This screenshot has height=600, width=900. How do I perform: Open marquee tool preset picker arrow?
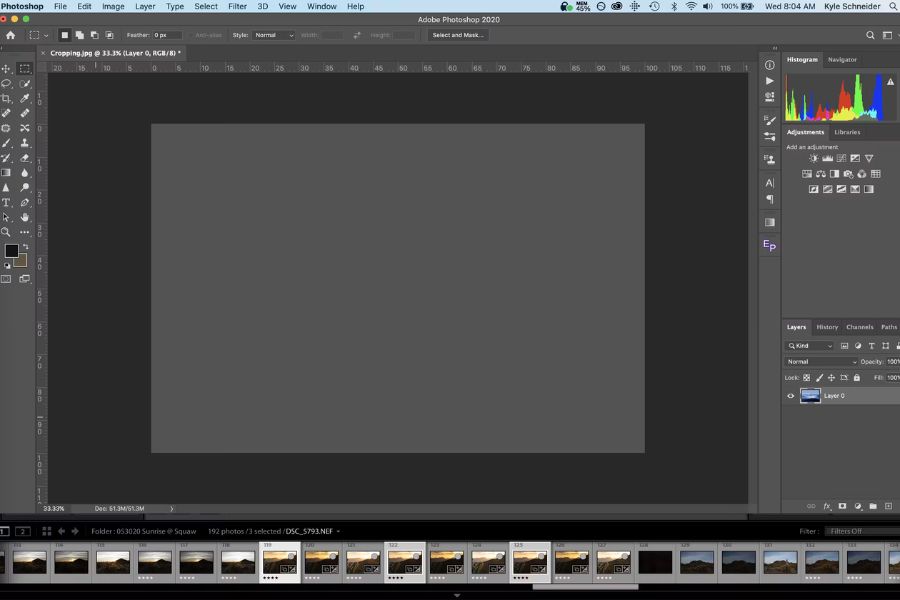click(46, 36)
